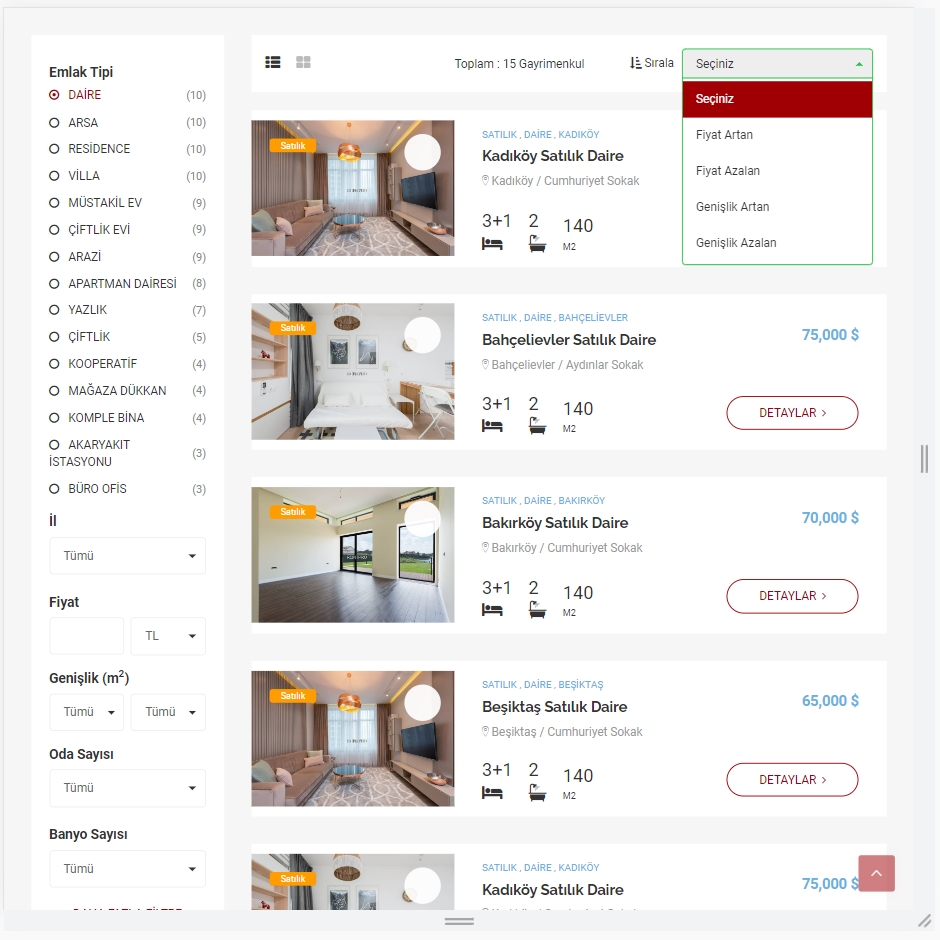Select MAĞAZA DÜKKAN radio option

(x=54, y=391)
